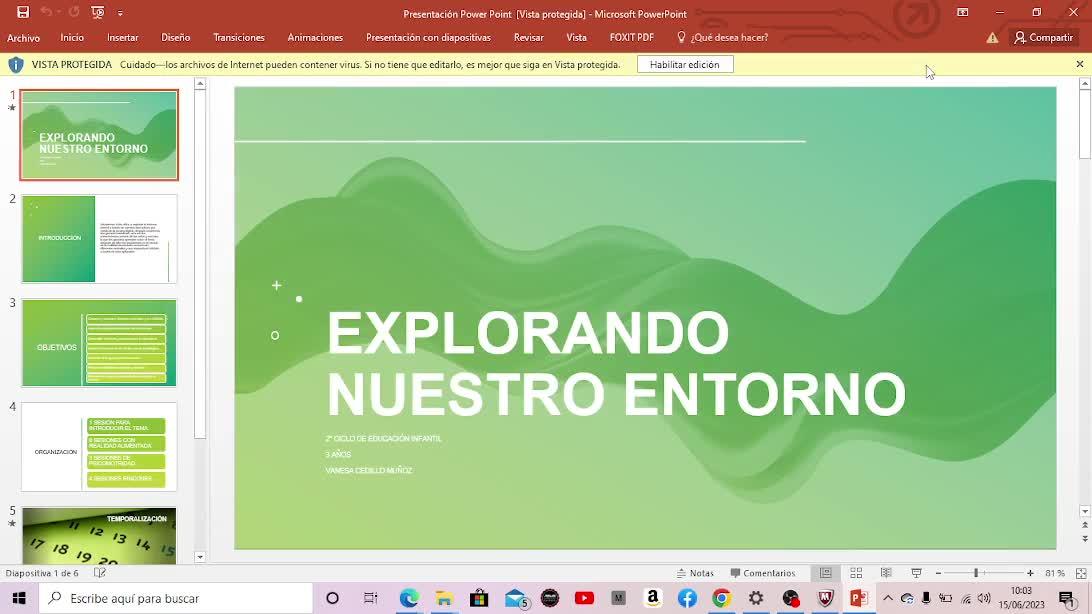Open the Customize Quick Access Toolbar dropdown

click(120, 13)
